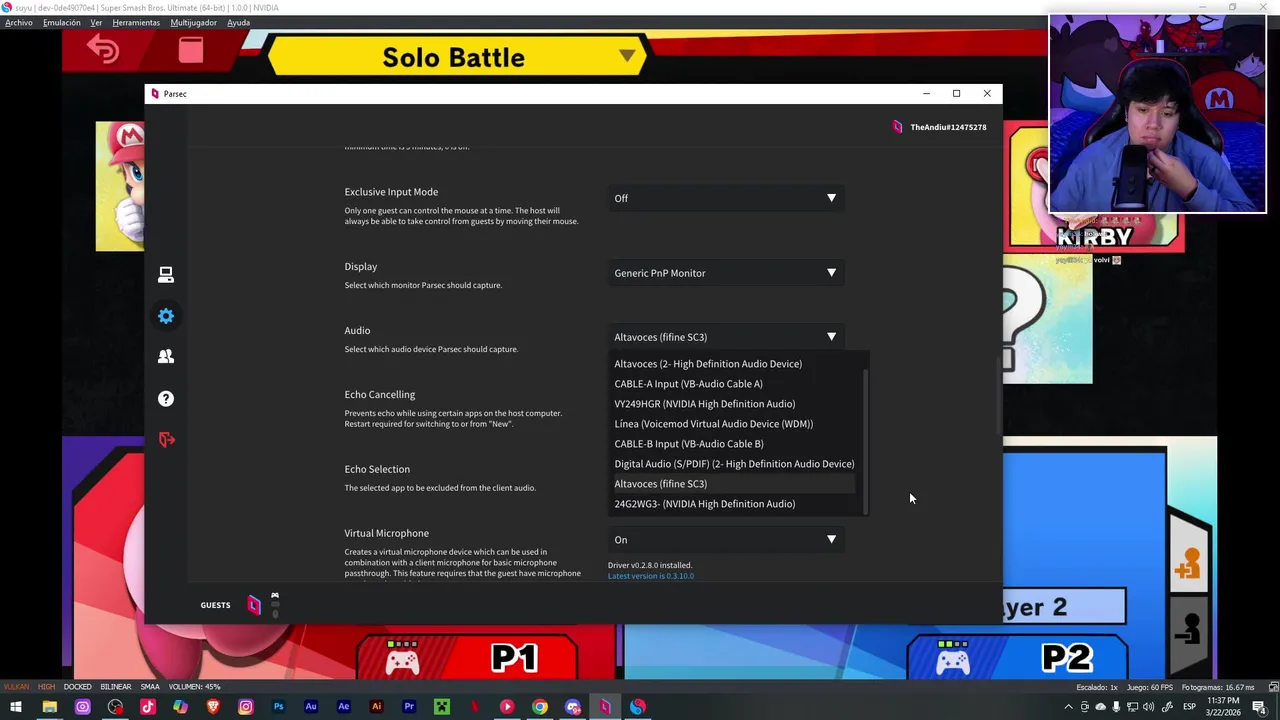Image resolution: width=1280 pixels, height=720 pixels.
Task: Click the P1 controller button in game
Action: 467,657
